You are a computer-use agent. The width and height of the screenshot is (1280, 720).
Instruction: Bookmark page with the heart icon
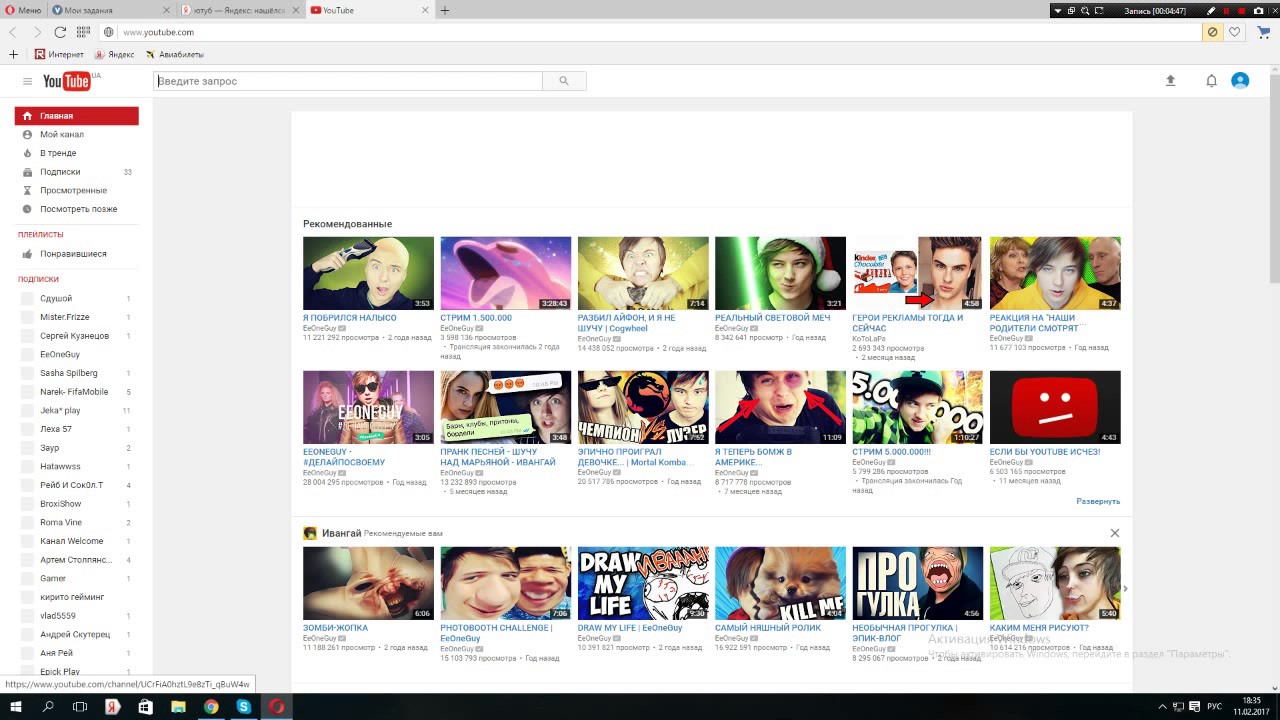1235,32
